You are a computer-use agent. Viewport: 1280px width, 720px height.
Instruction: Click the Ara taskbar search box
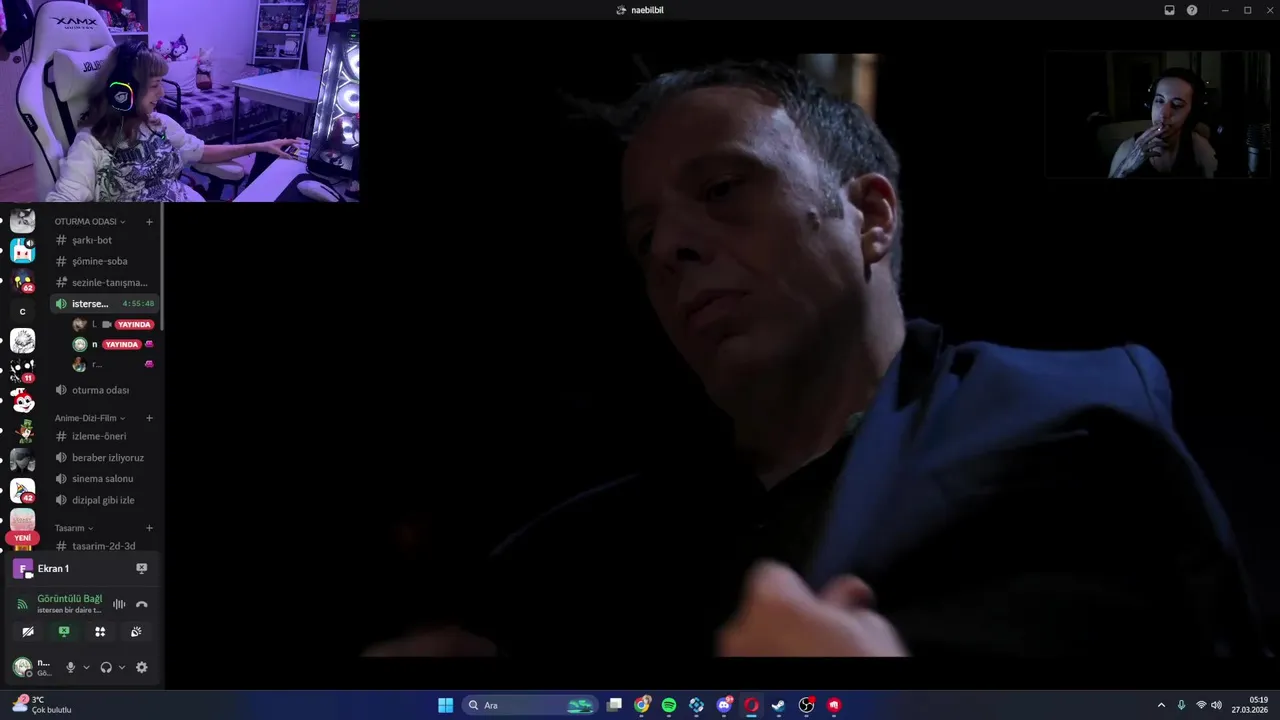click(530, 705)
